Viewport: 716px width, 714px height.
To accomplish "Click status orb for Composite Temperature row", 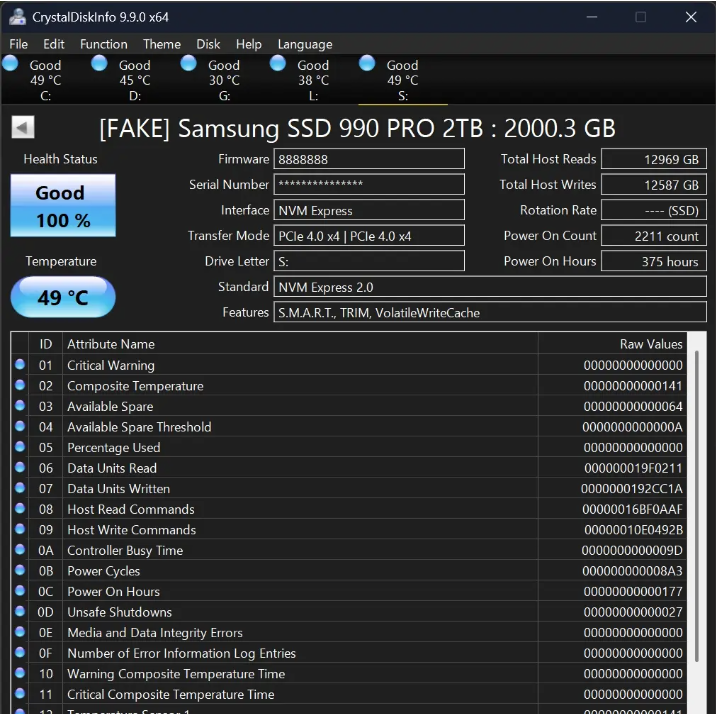I will (20, 385).
